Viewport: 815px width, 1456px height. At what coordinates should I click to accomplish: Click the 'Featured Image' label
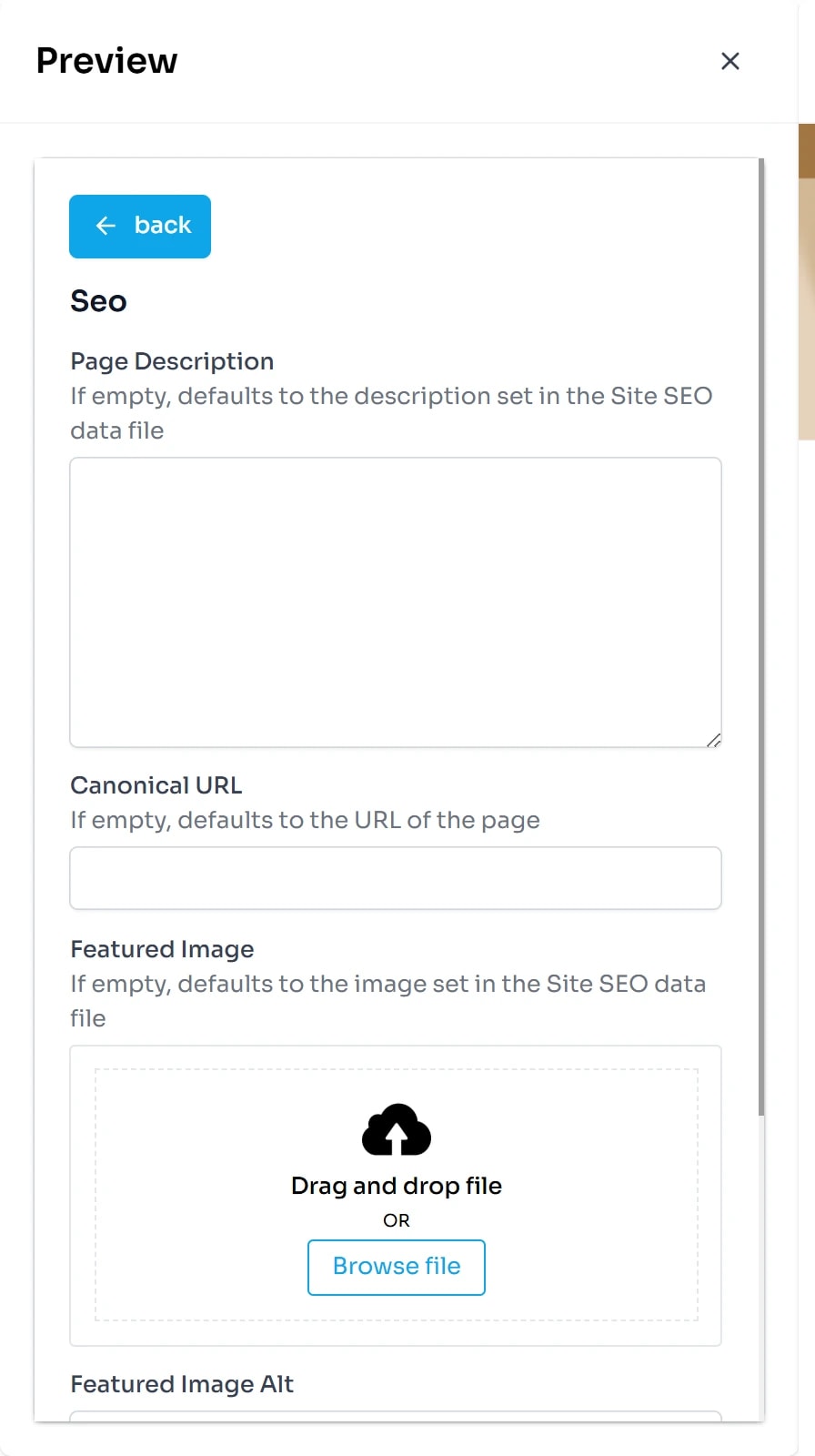[162, 949]
